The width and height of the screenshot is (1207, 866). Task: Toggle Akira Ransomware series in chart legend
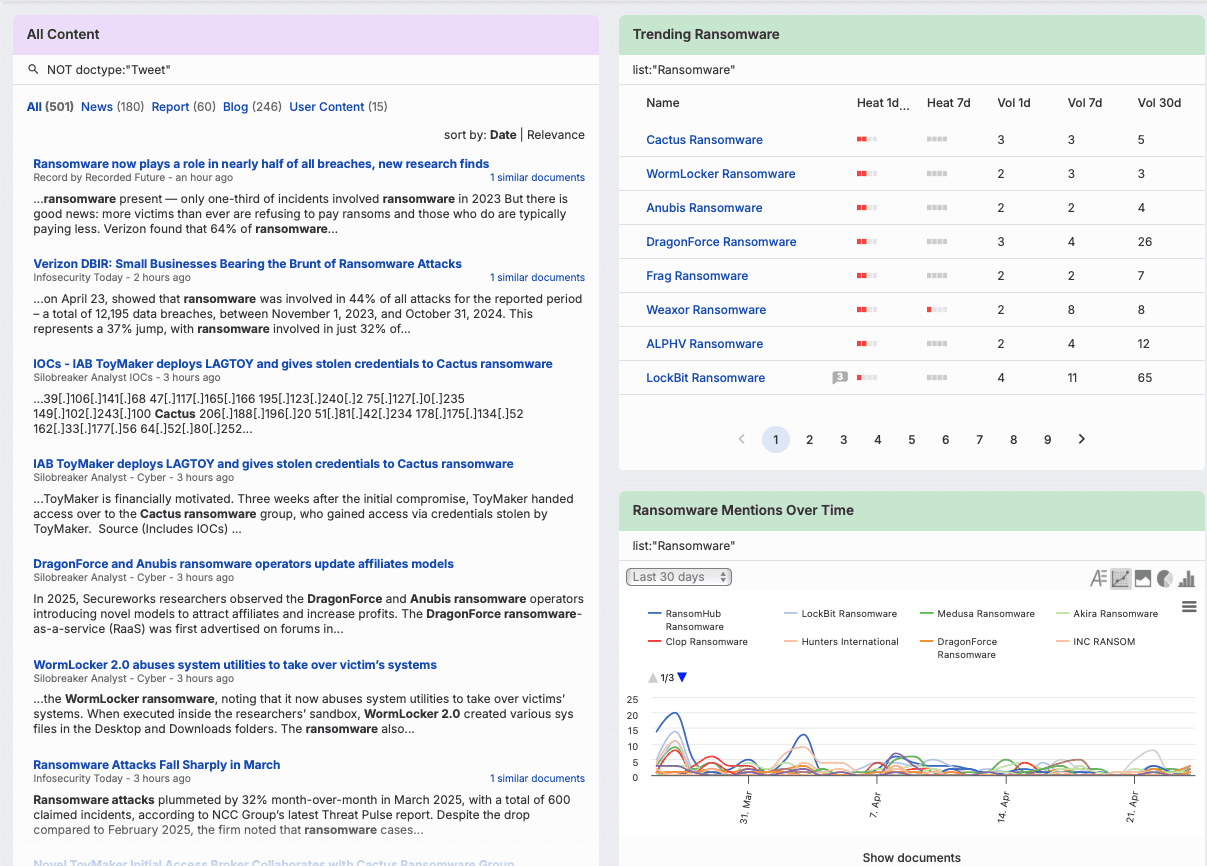1107,614
